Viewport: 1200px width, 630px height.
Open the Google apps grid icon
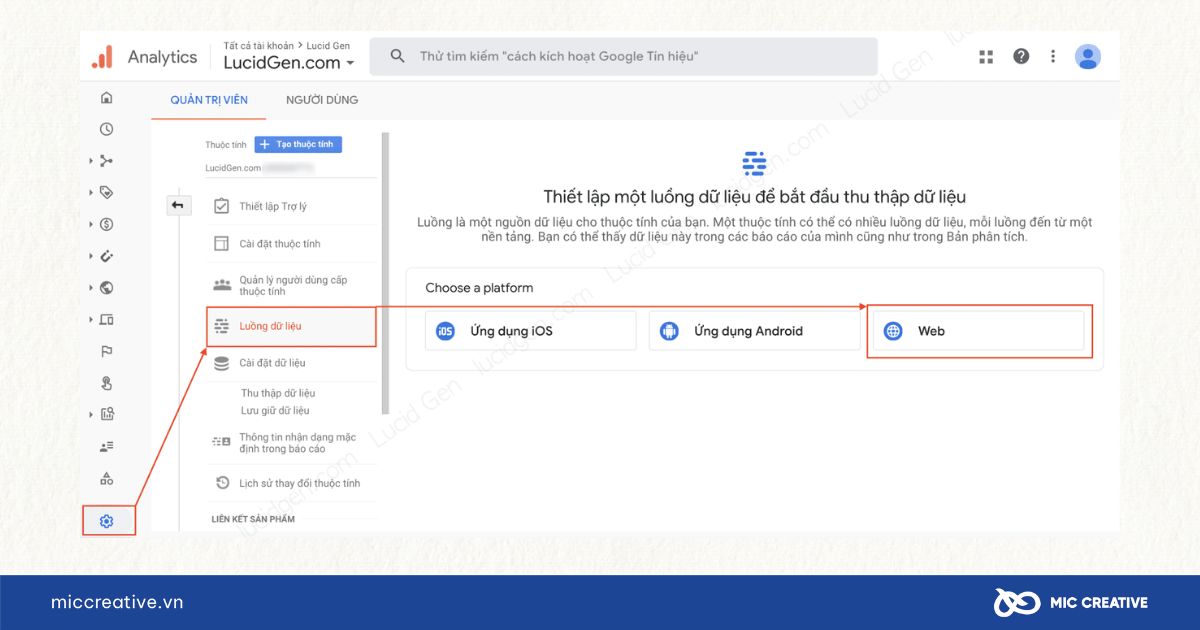pos(986,57)
